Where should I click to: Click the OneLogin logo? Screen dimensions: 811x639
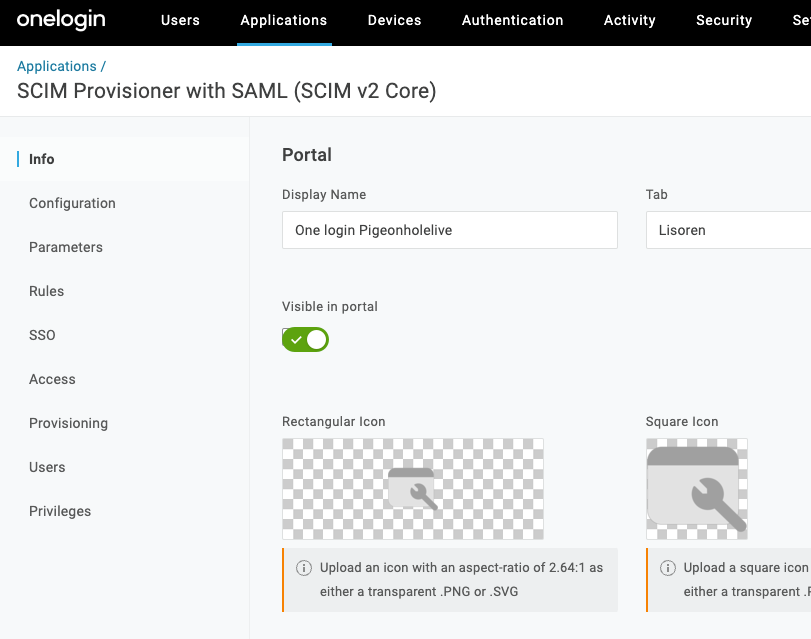click(61, 20)
